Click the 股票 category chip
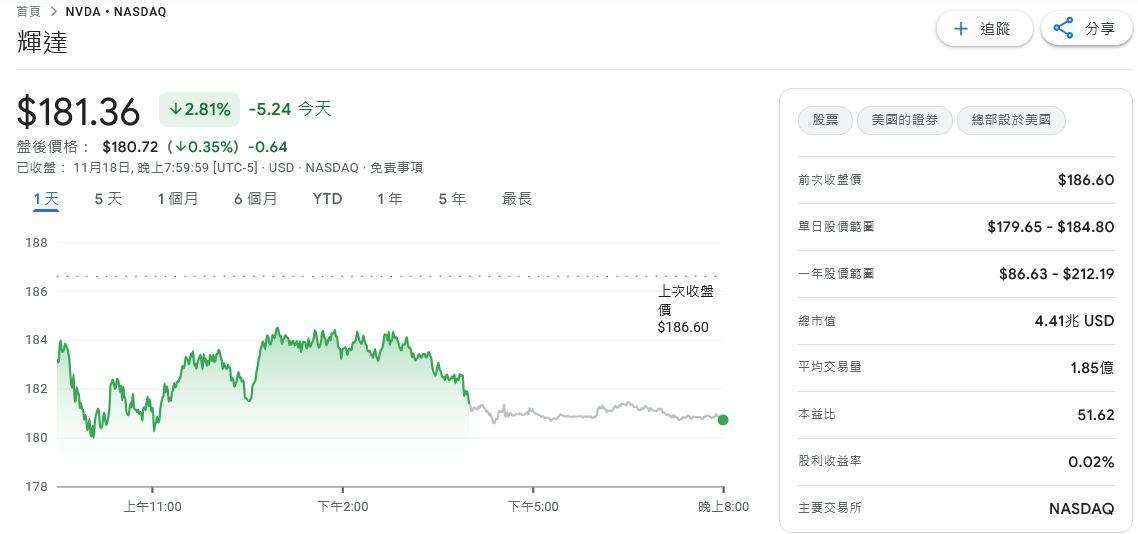Viewport: 1138px width, 534px height. 825,120
